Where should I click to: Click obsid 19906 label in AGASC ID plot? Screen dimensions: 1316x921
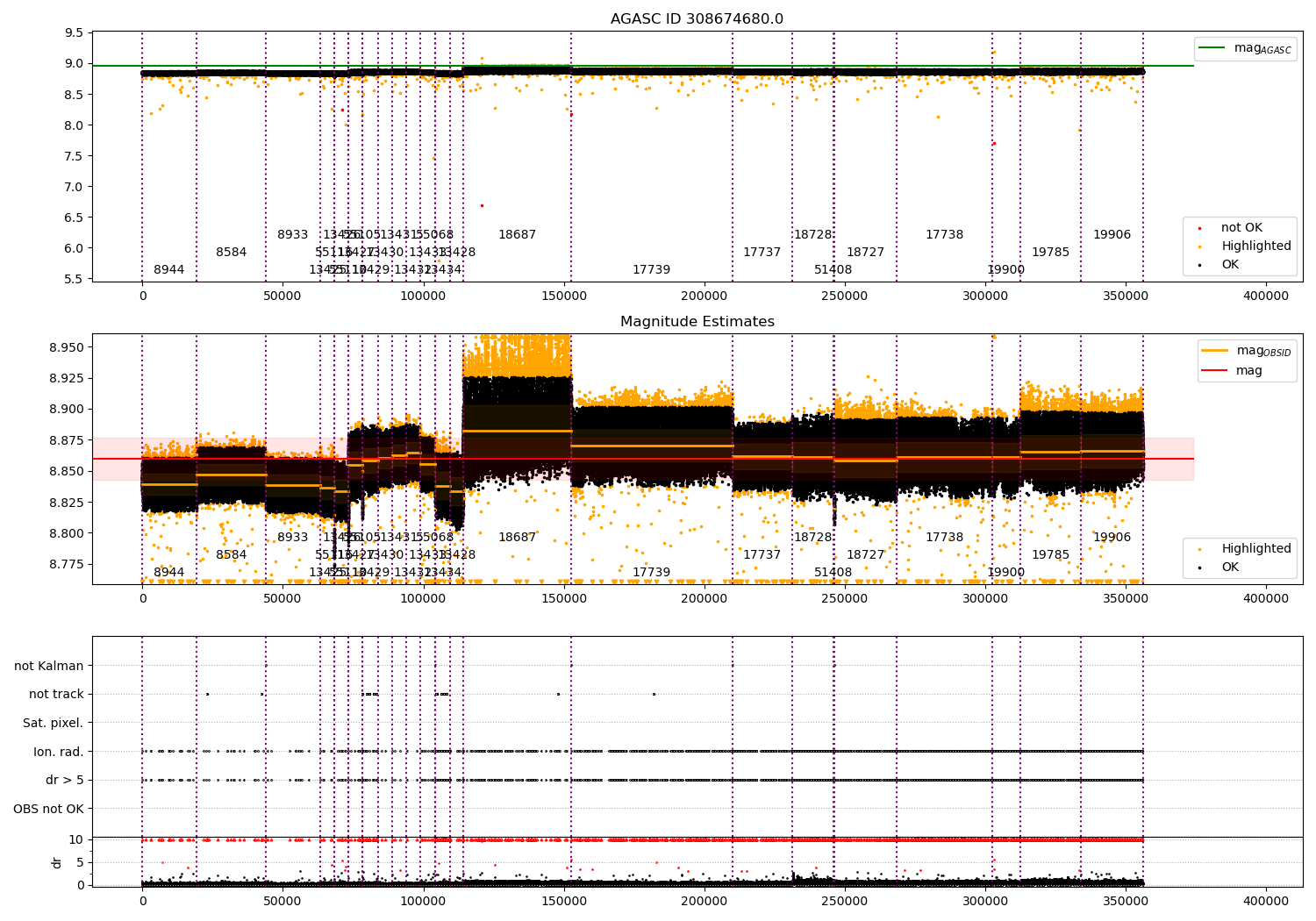click(1112, 234)
